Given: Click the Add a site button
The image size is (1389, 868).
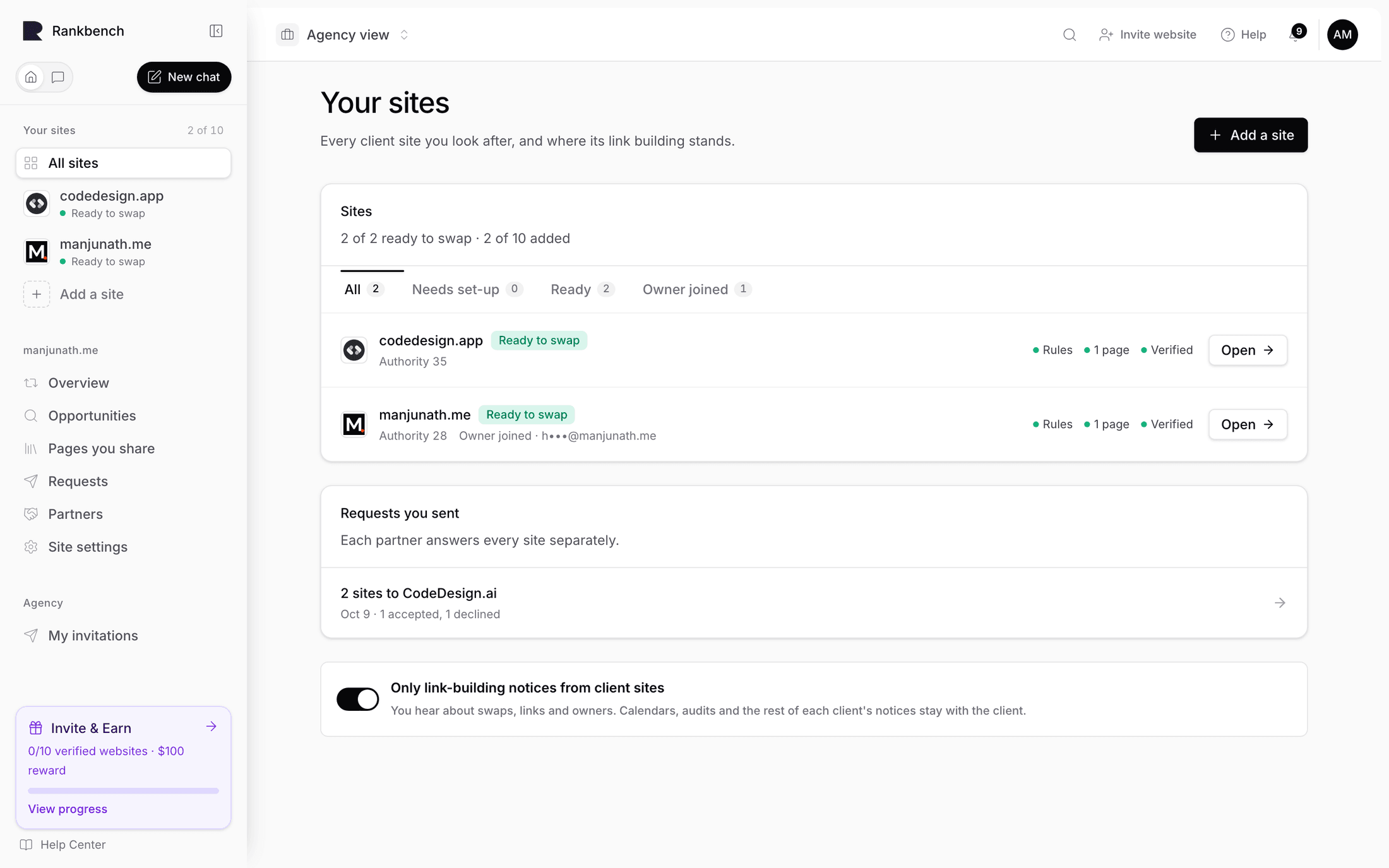Looking at the screenshot, I should pos(1250,135).
